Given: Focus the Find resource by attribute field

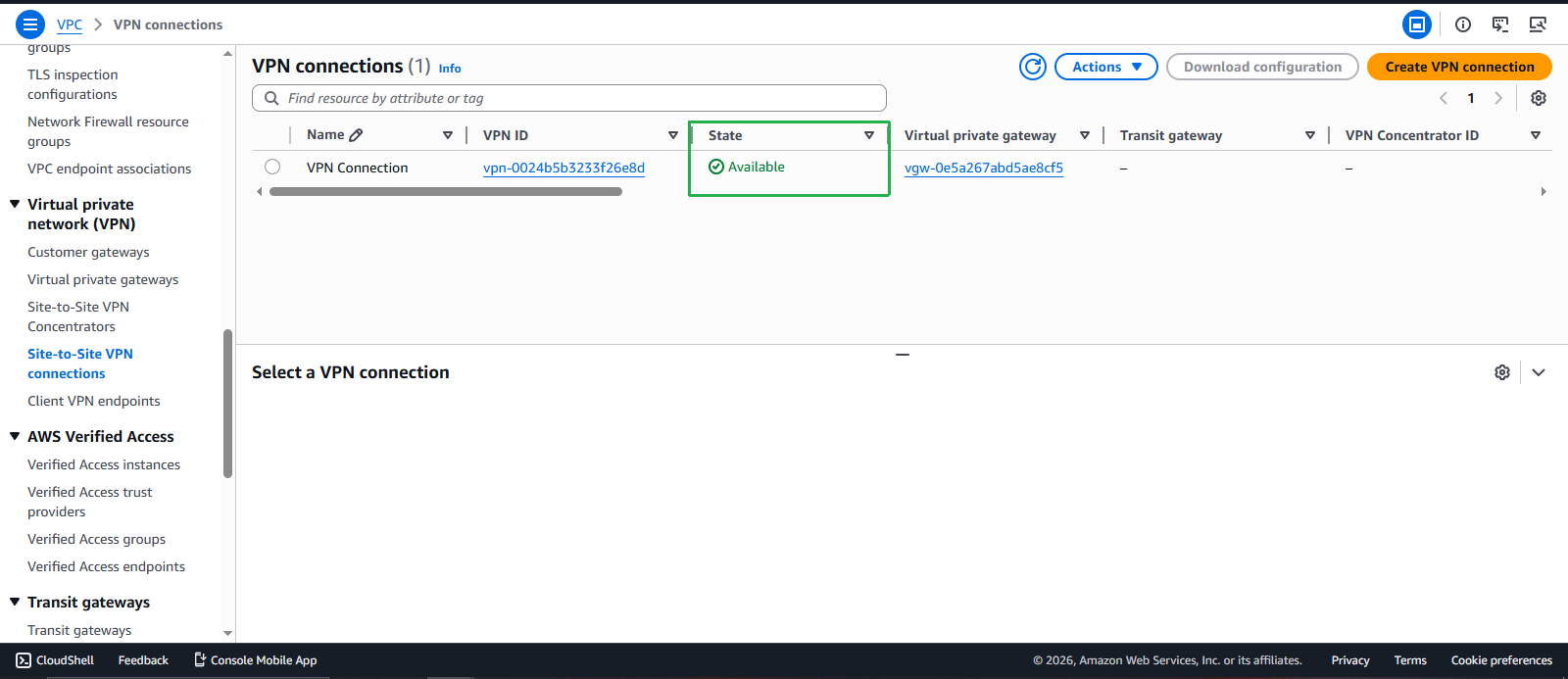Looking at the screenshot, I should pyautogui.click(x=569, y=98).
